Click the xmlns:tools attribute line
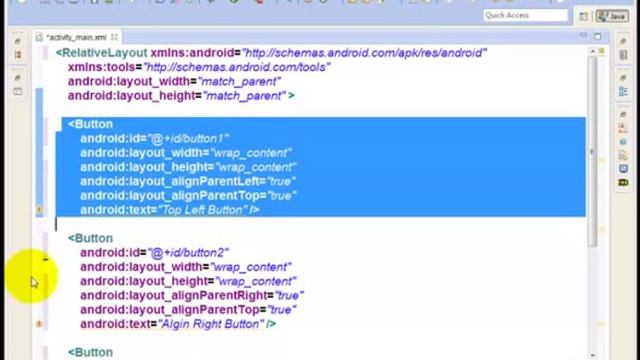The width and height of the screenshot is (640, 360). coord(199,67)
